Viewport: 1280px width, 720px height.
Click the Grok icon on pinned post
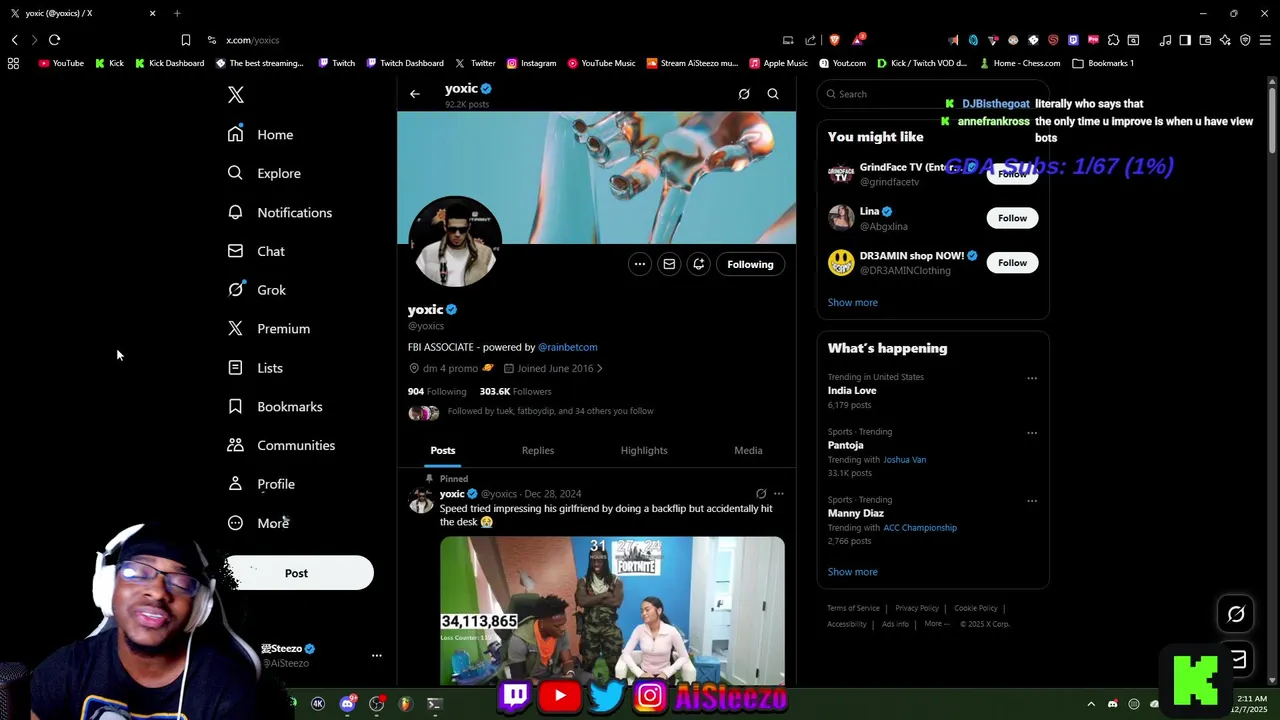coord(761,494)
